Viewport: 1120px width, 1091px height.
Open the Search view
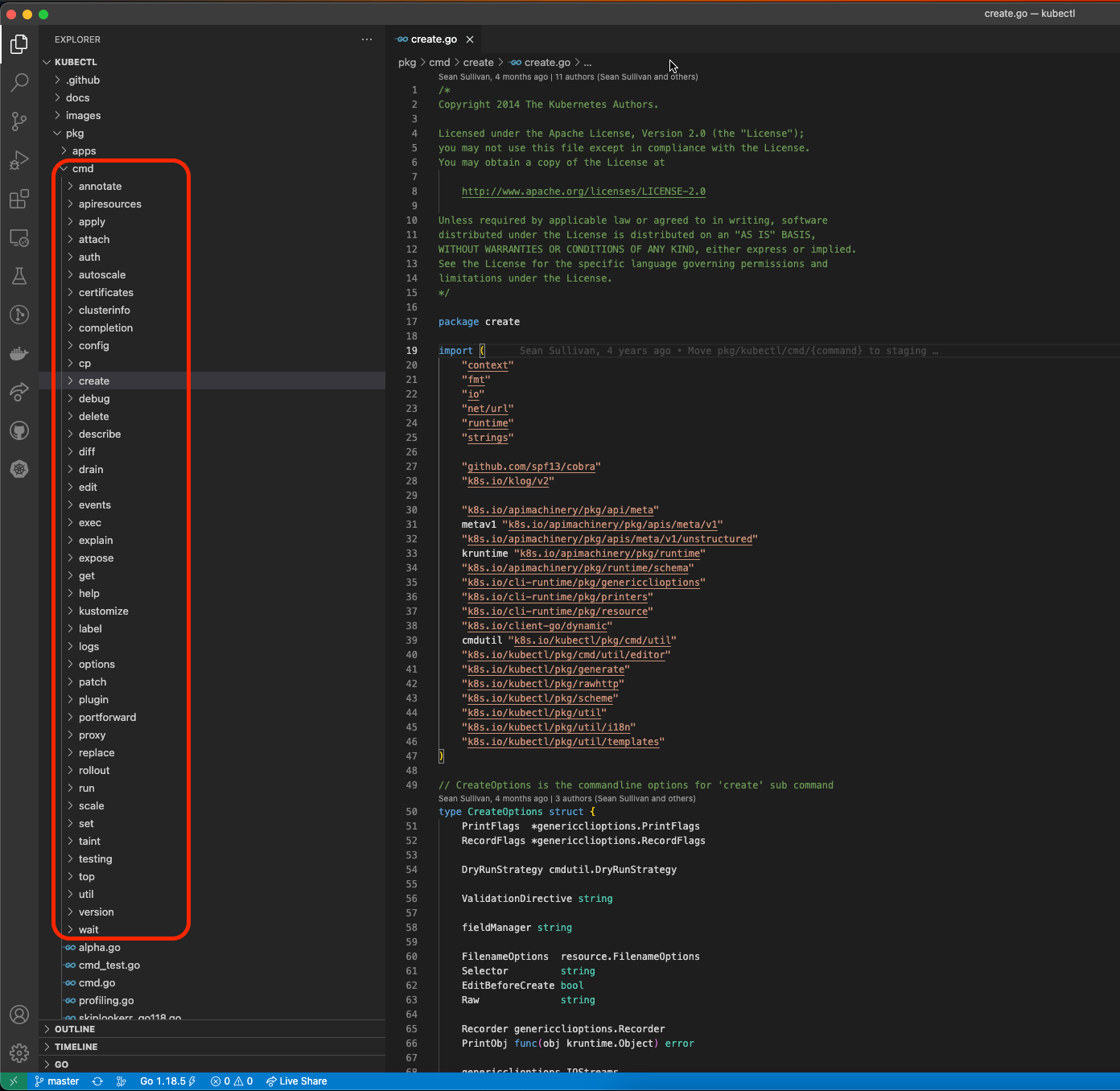19,82
